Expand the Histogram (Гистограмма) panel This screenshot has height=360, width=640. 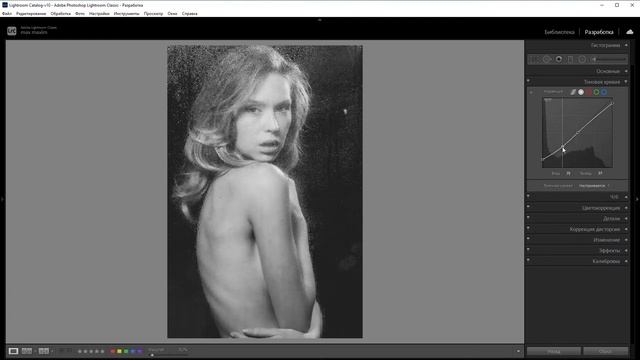pos(626,45)
